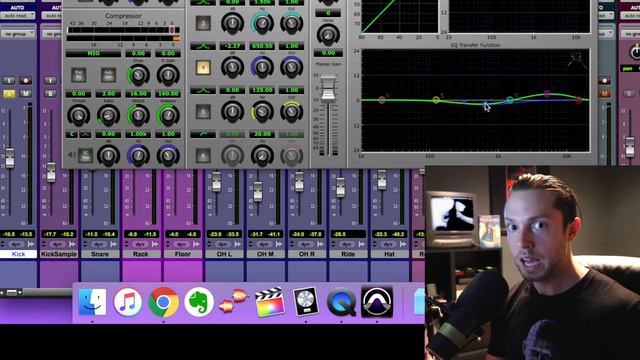Click the yellow EQ node on graph

[x=436, y=100]
